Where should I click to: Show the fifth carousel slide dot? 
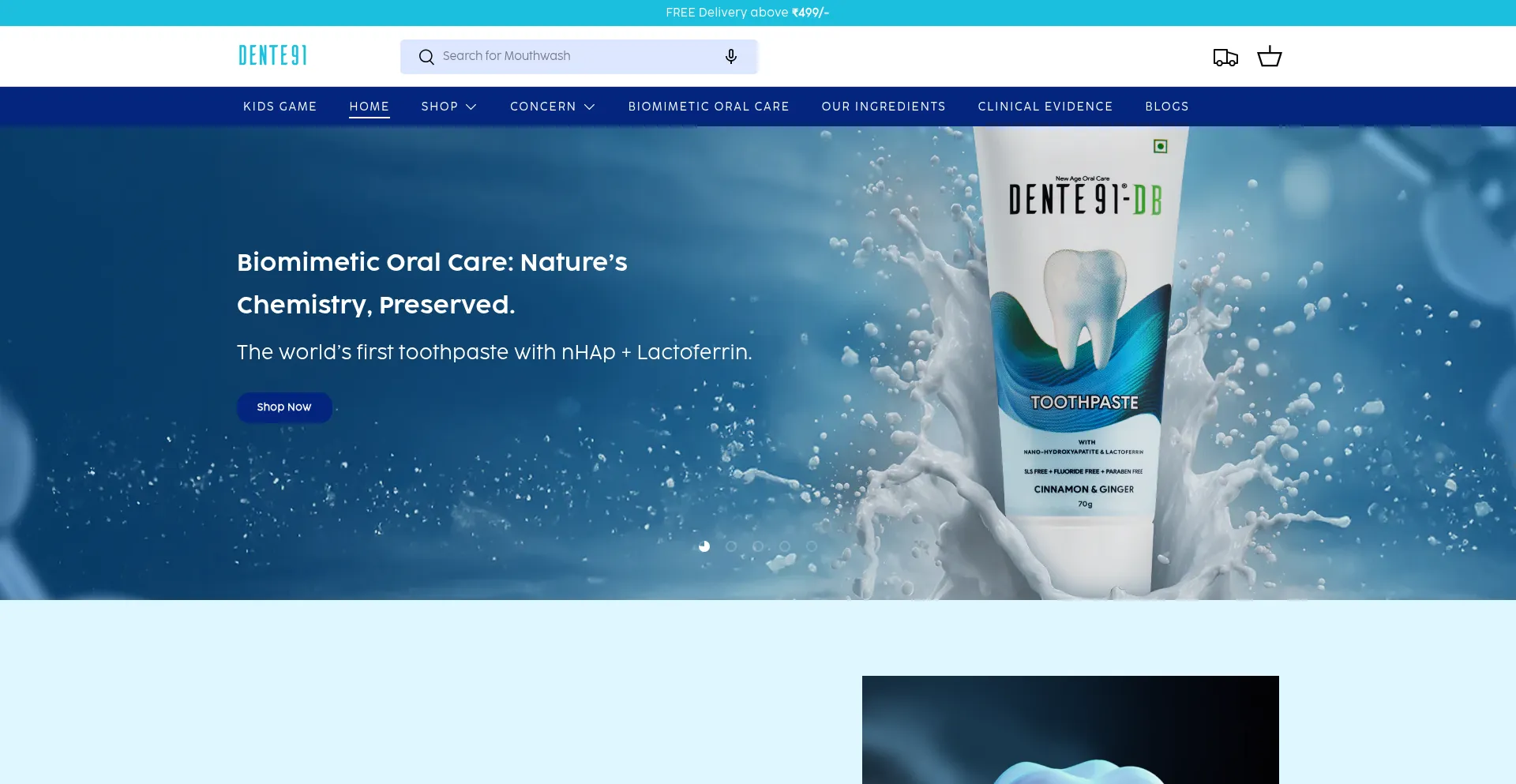pyautogui.click(x=812, y=546)
